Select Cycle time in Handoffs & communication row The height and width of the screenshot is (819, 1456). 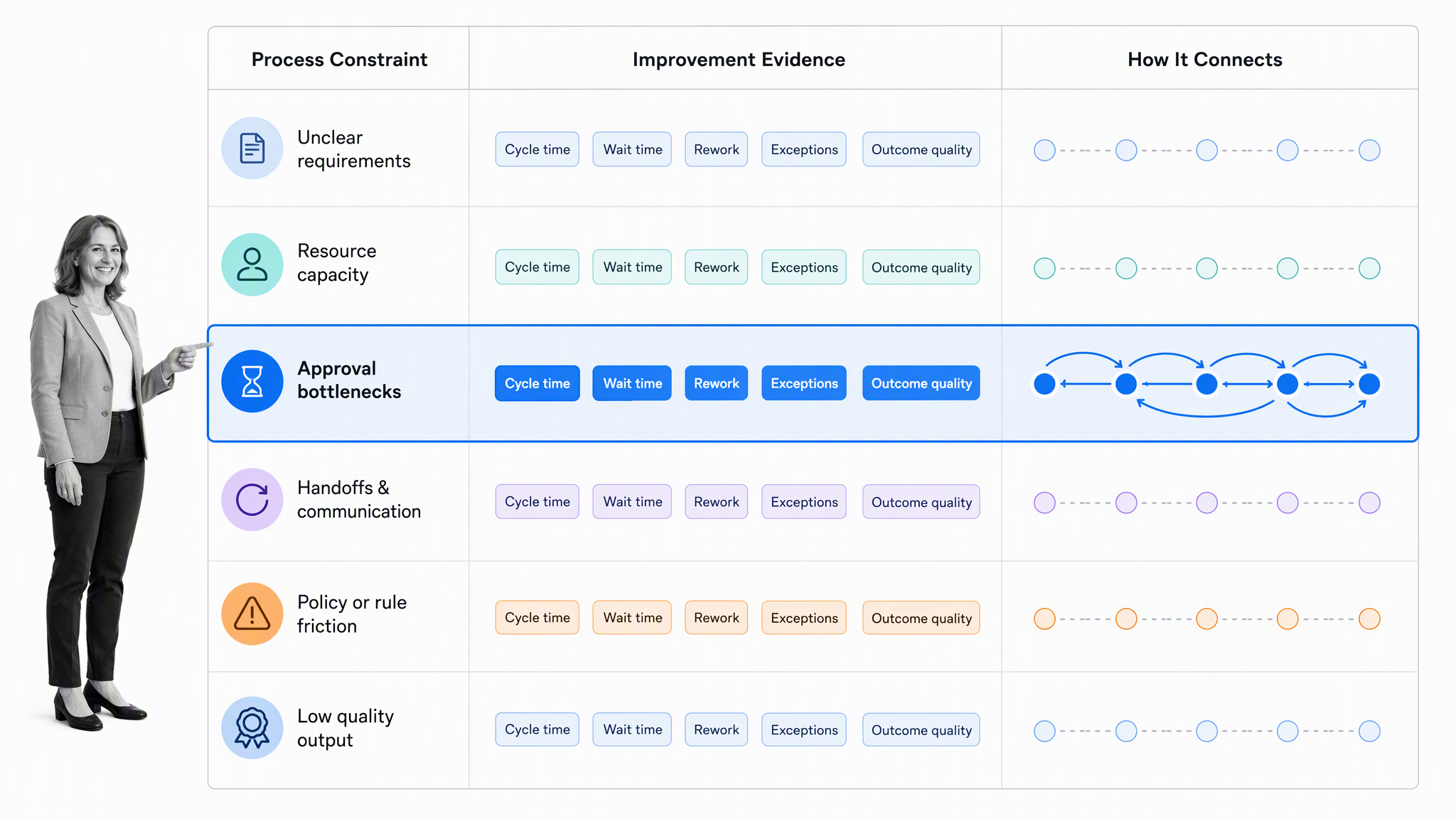pos(537,502)
